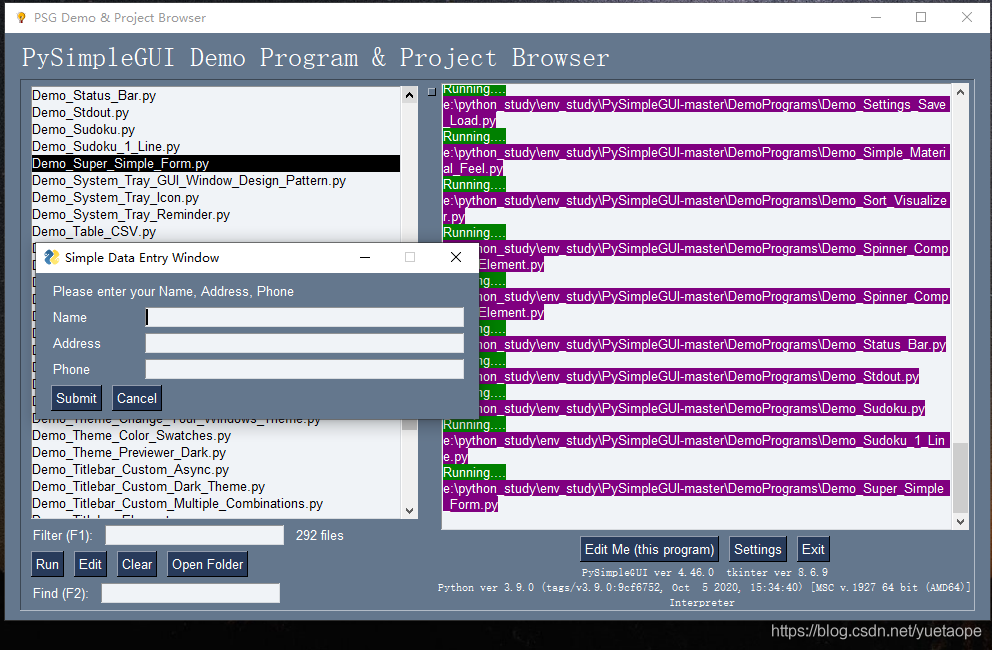The height and width of the screenshot is (650, 992).
Task: Select Demo_Sudoku.py in file list
Action: pyautogui.click(x=216, y=130)
